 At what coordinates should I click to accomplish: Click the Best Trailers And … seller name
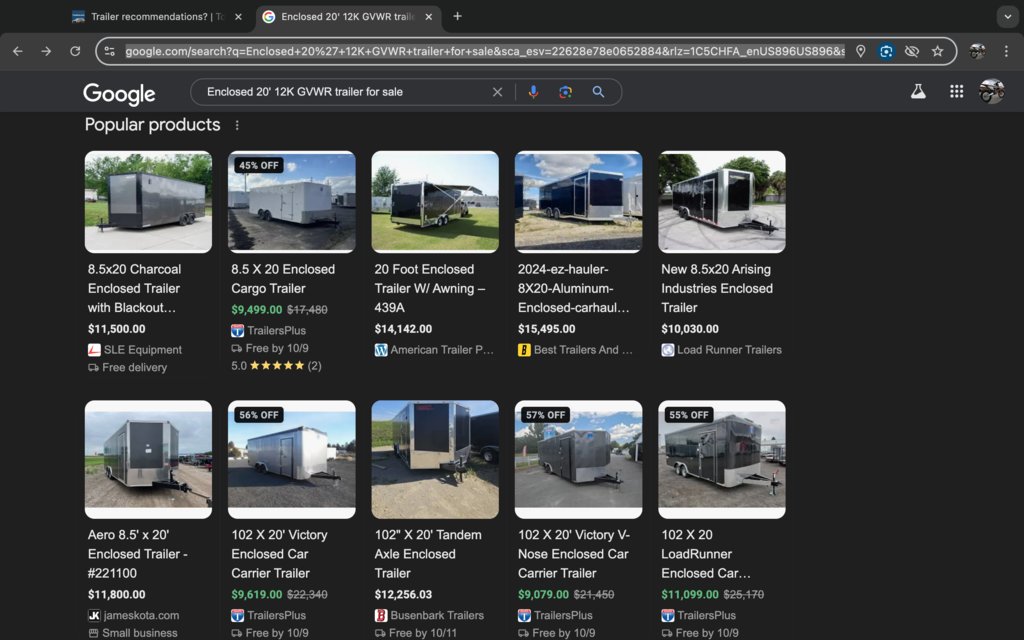pos(583,350)
